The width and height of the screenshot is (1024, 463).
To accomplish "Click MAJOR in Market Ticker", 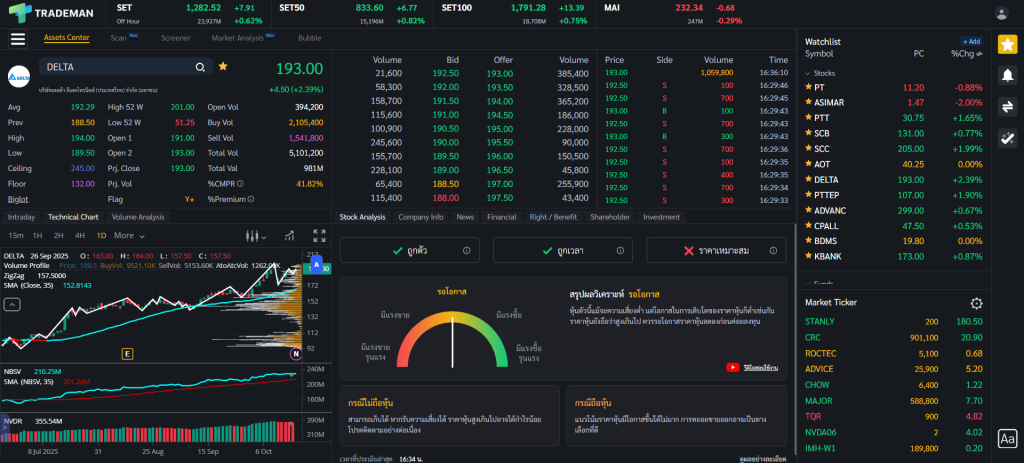I will (818, 401).
